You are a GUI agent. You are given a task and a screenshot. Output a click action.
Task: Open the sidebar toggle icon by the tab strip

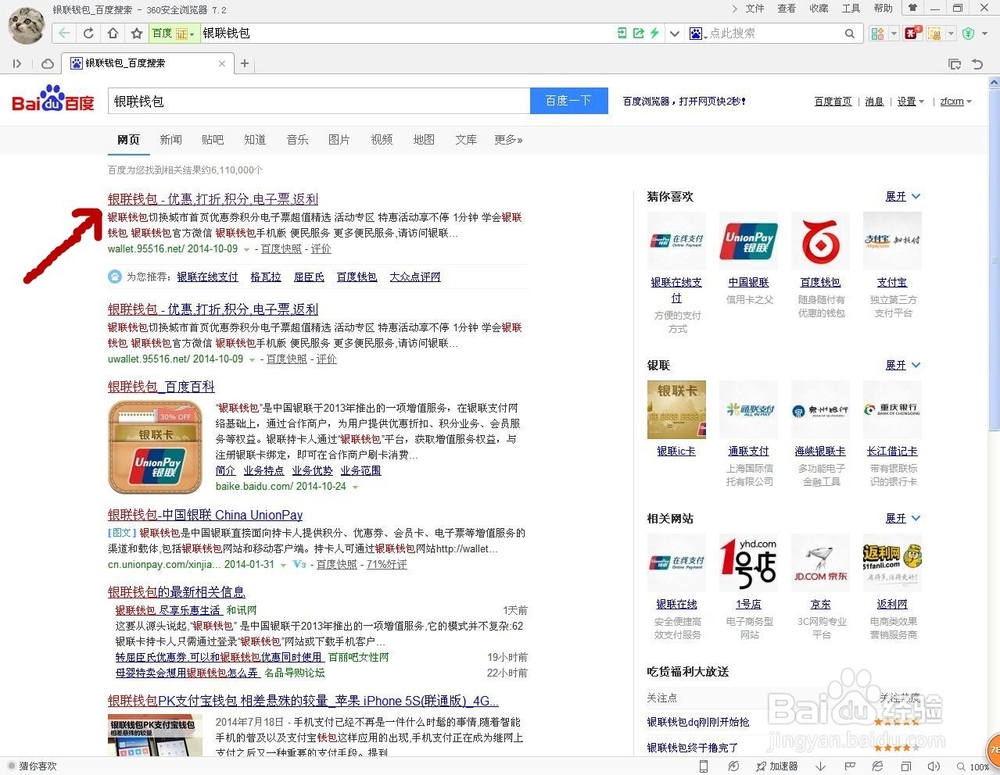(x=17, y=63)
